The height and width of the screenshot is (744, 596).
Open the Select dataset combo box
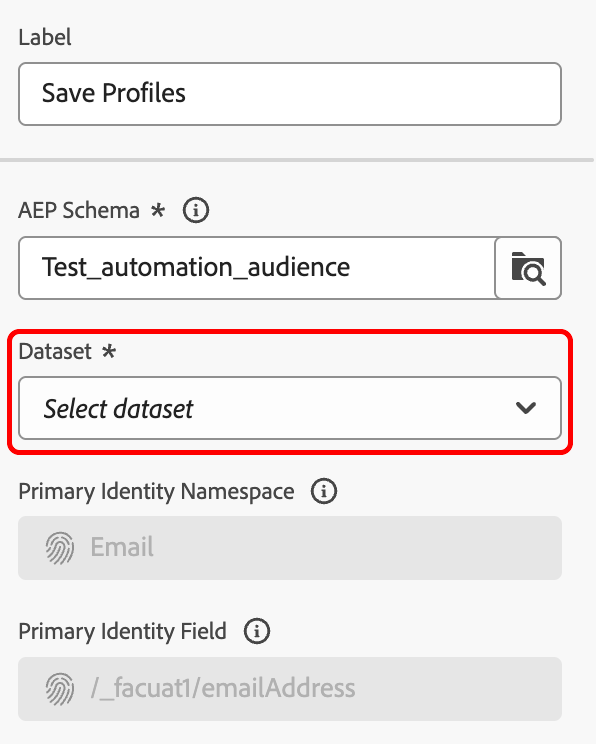[290, 408]
